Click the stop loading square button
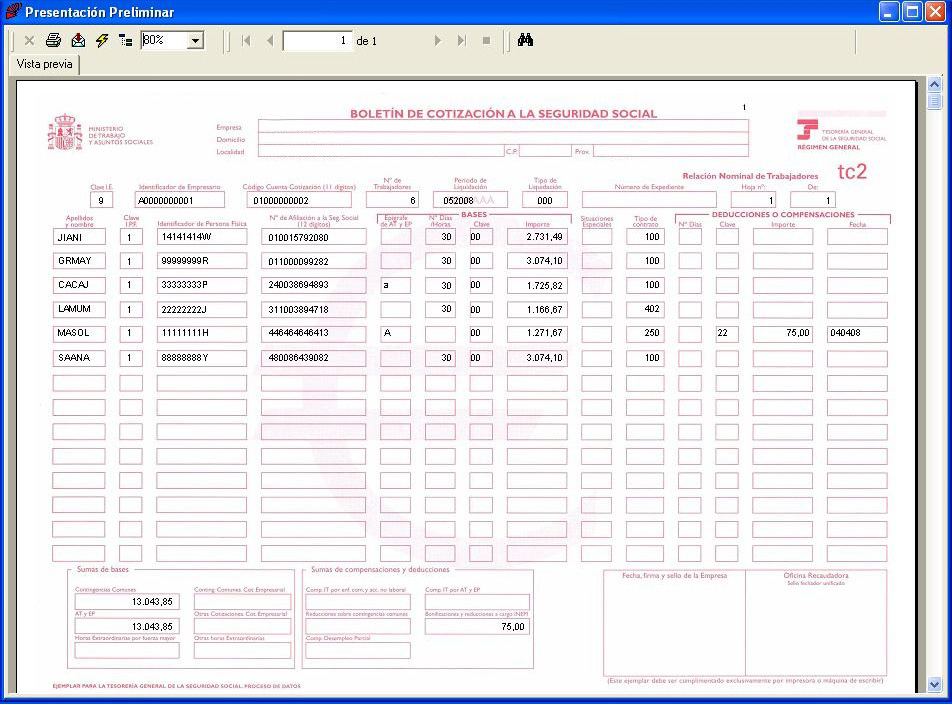This screenshot has width=952, height=704. (486, 41)
